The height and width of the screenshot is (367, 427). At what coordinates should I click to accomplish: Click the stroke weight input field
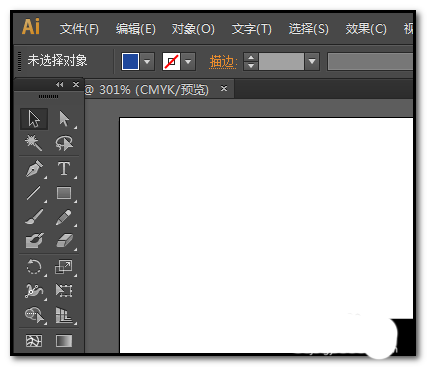click(x=281, y=61)
